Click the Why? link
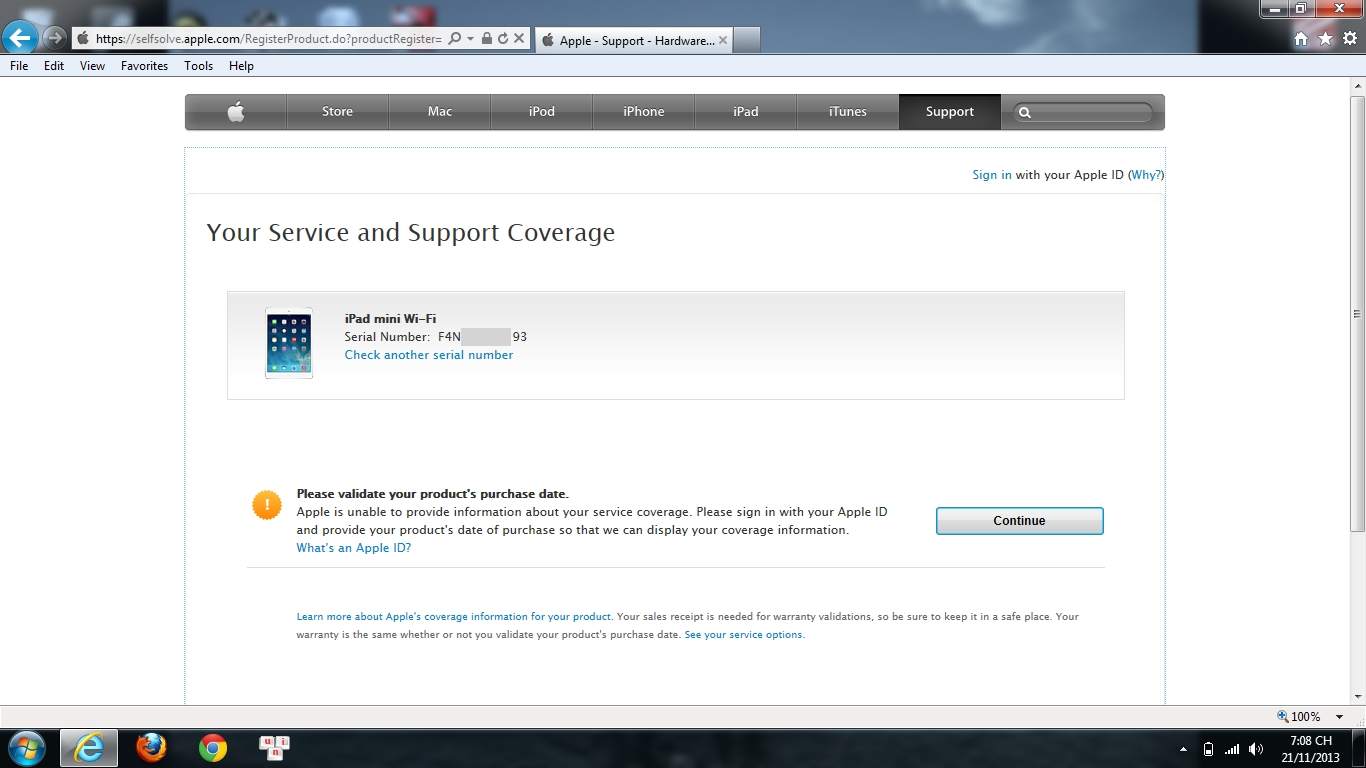This screenshot has height=768, width=1366. (x=1146, y=175)
